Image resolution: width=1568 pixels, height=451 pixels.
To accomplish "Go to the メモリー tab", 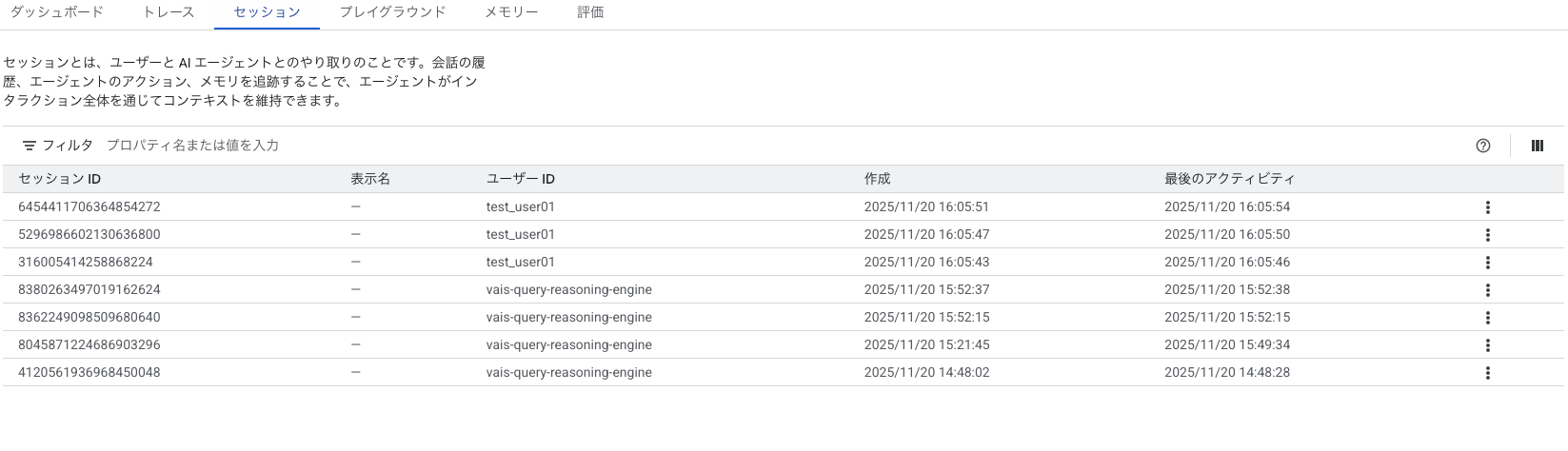I will (x=511, y=12).
